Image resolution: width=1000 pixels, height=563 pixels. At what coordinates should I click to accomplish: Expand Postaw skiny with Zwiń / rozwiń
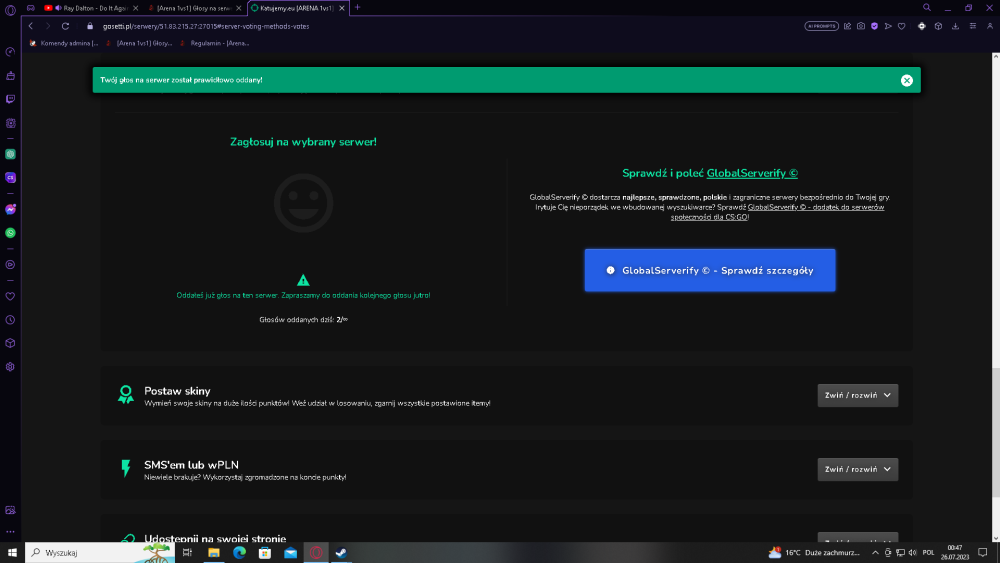click(x=858, y=395)
